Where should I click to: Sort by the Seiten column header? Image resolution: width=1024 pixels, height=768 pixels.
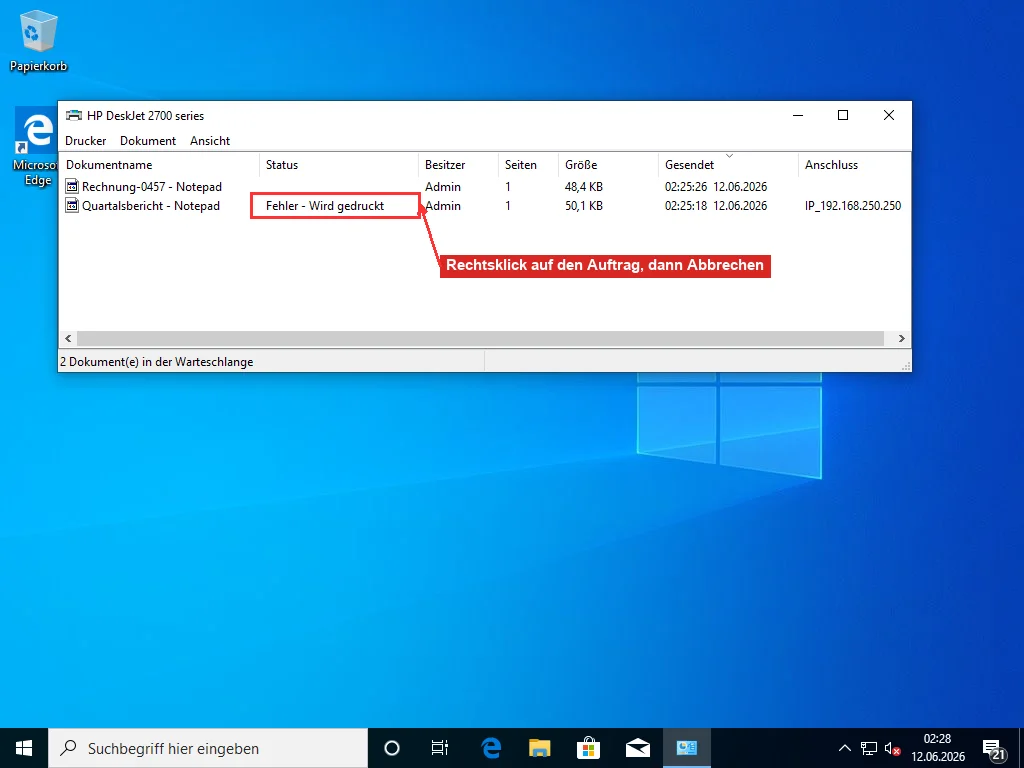click(x=528, y=165)
